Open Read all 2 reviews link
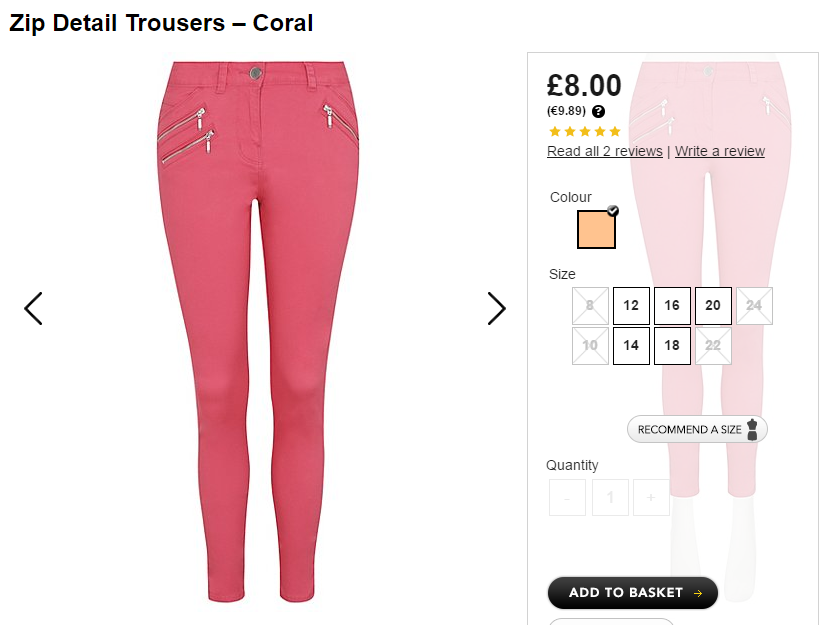 (605, 152)
